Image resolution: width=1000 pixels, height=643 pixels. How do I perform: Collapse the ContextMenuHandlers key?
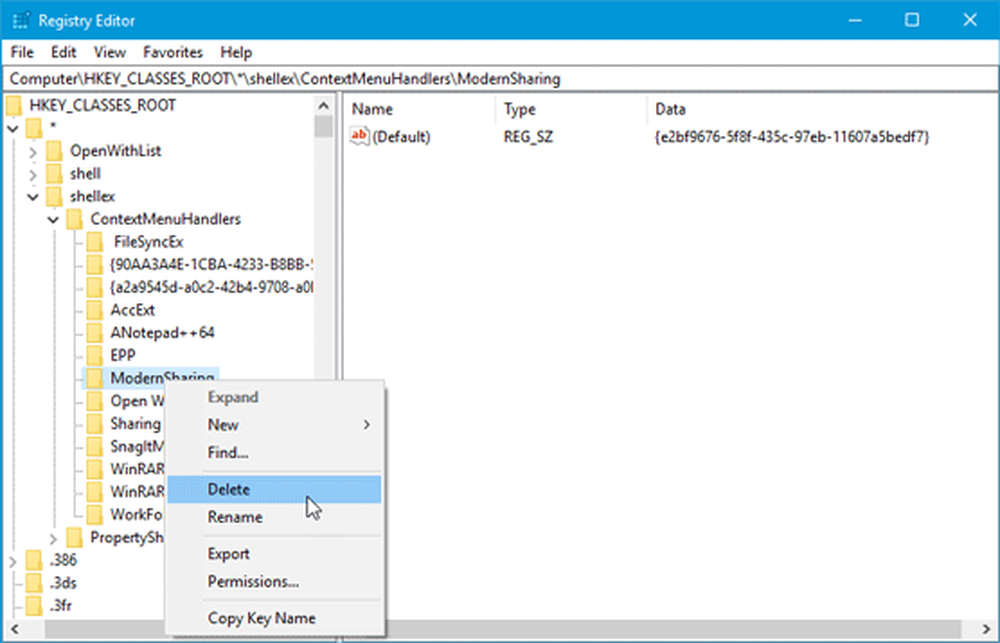tap(54, 220)
